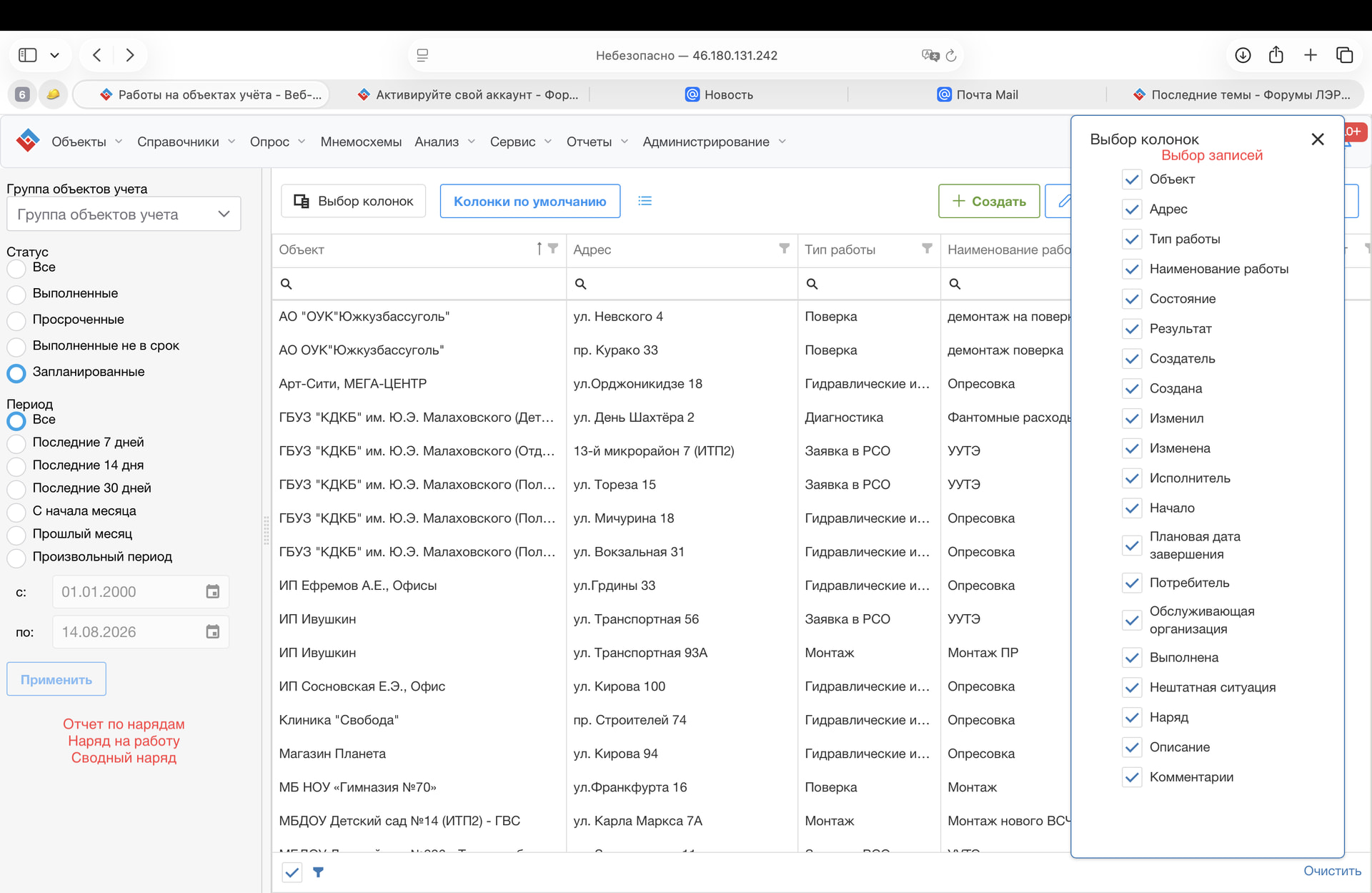Uncheck the Адрес column checkbox

click(x=1132, y=209)
